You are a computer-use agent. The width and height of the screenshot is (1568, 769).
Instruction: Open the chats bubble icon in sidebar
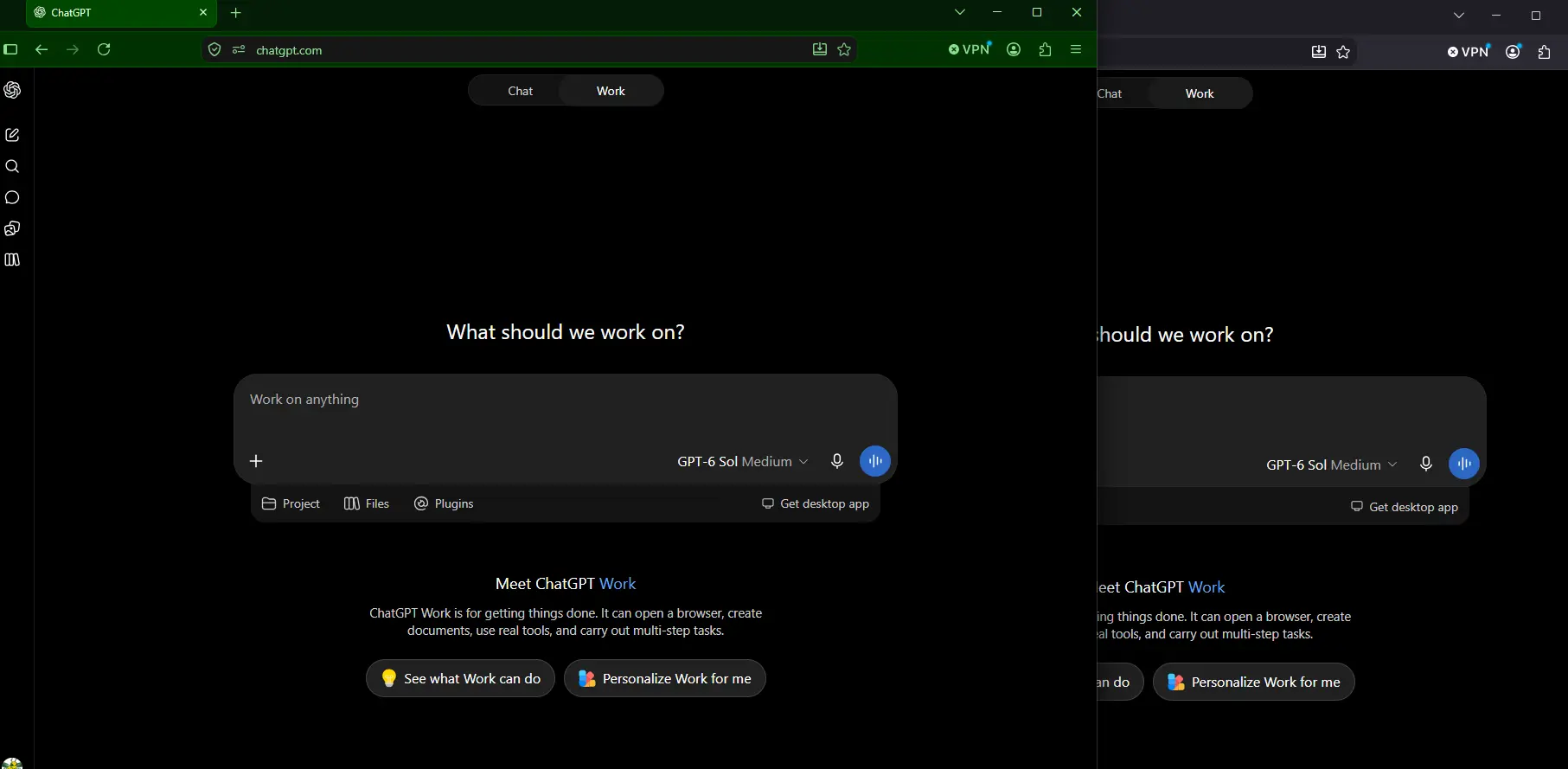pyautogui.click(x=12, y=197)
